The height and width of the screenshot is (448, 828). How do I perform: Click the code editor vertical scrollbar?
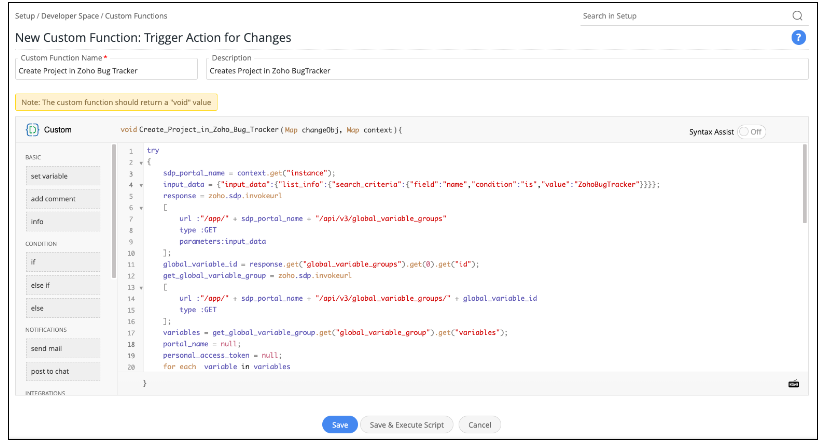pos(805,183)
